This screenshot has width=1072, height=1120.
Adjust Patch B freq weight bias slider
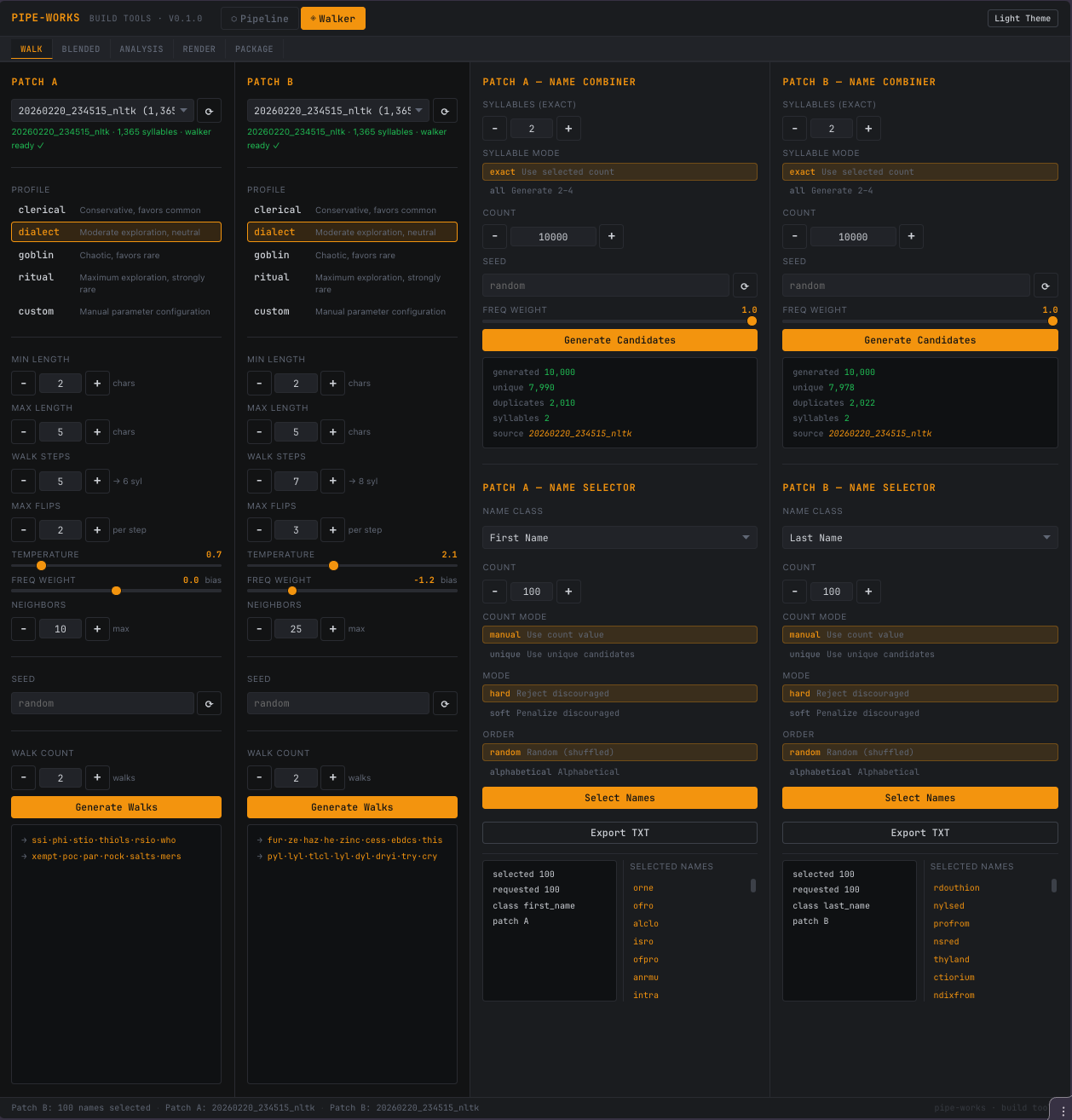click(x=352, y=591)
